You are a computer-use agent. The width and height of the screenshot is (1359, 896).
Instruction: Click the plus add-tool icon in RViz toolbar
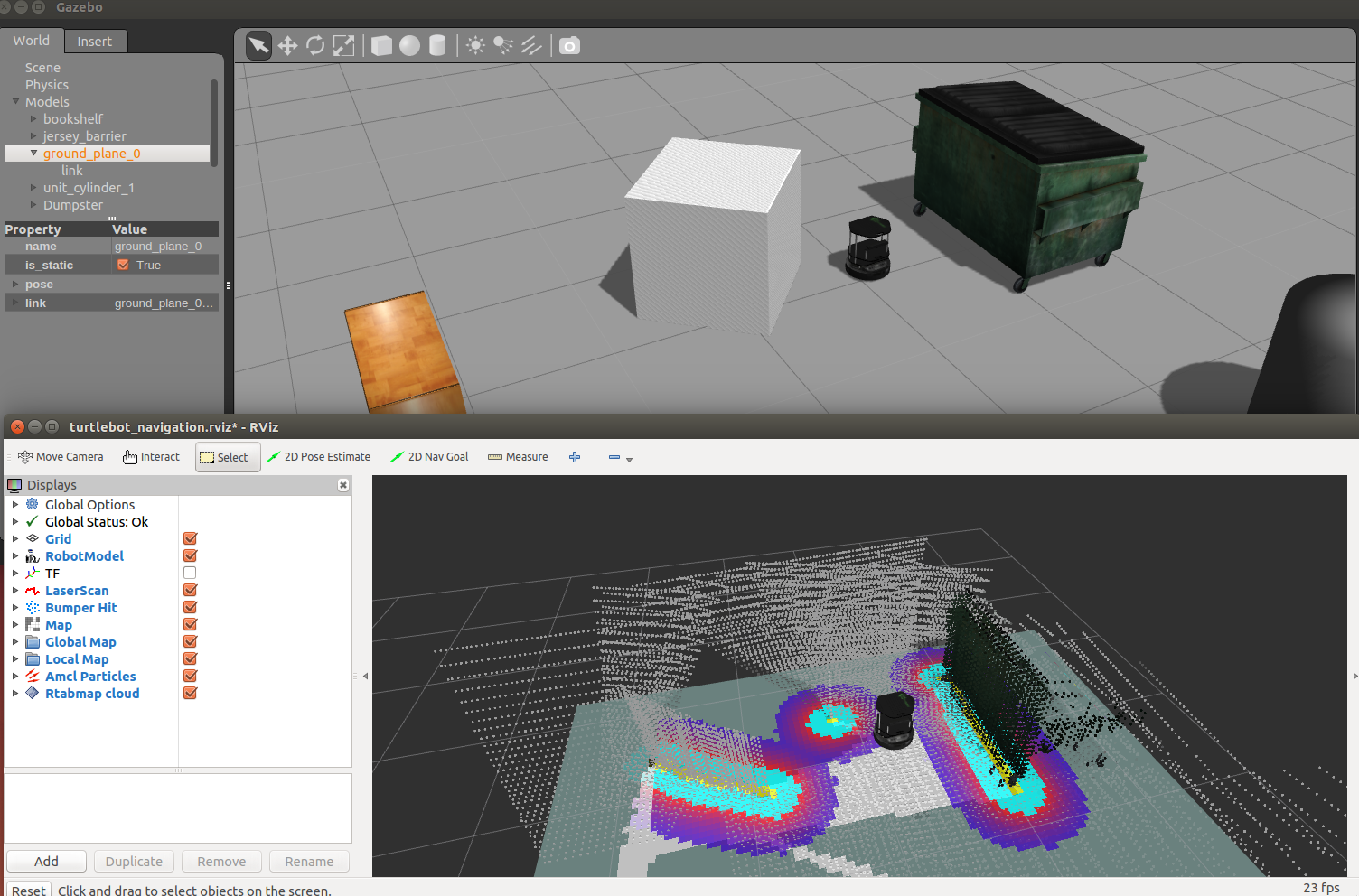click(x=575, y=457)
